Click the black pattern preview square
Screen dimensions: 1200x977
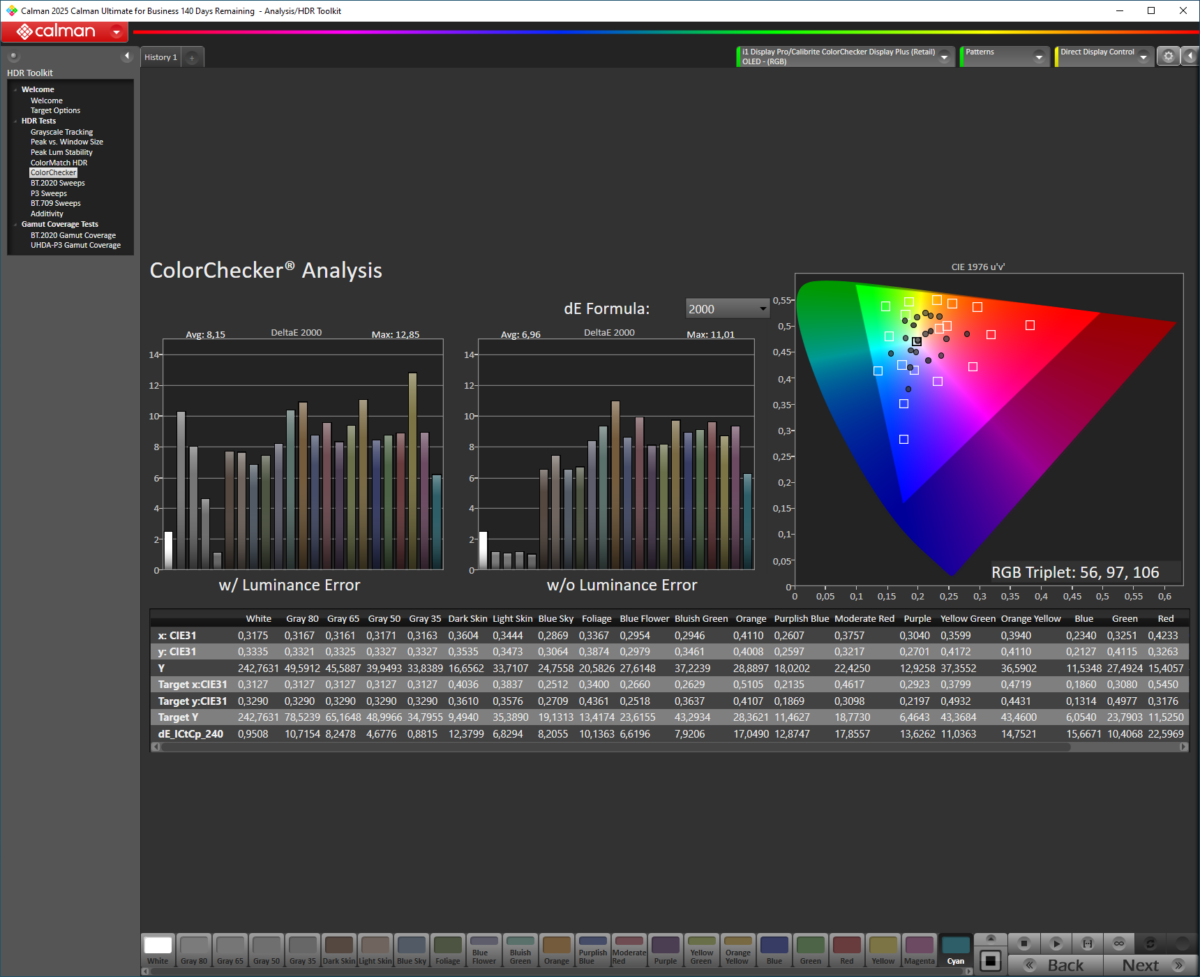point(989,962)
